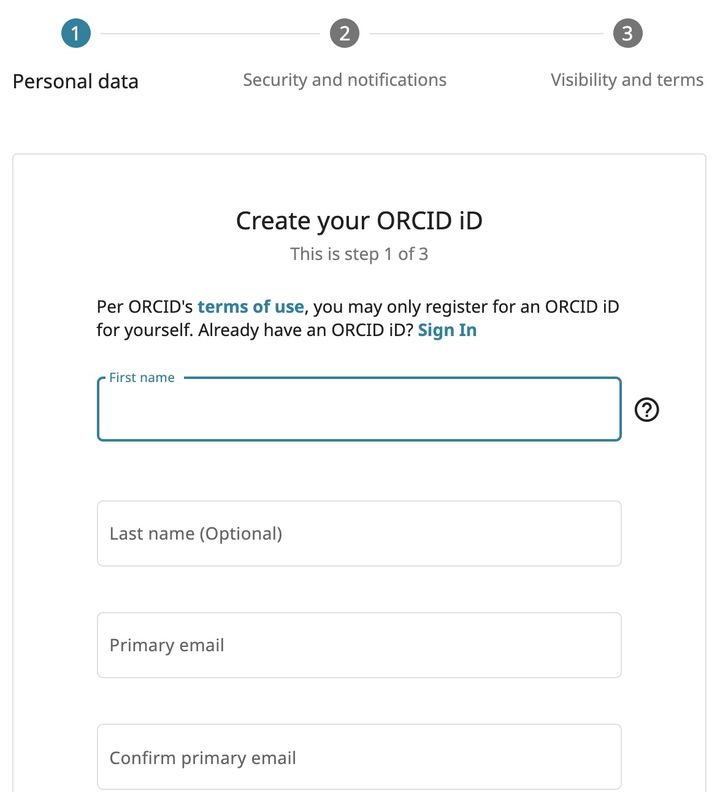The image size is (720, 793).
Task: Click the "This is step 1 of 3" text
Action: point(359,254)
